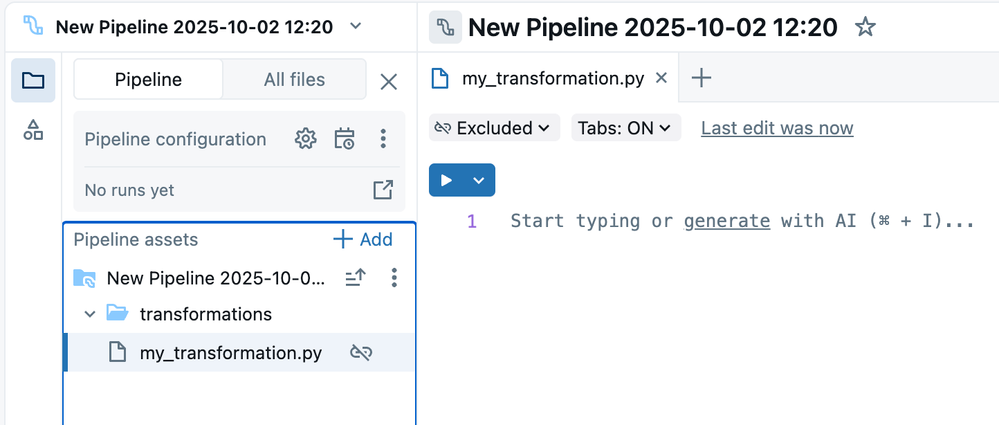The width and height of the screenshot is (999, 425).
Task: Click the Last edit was now link
Action: coord(777,128)
